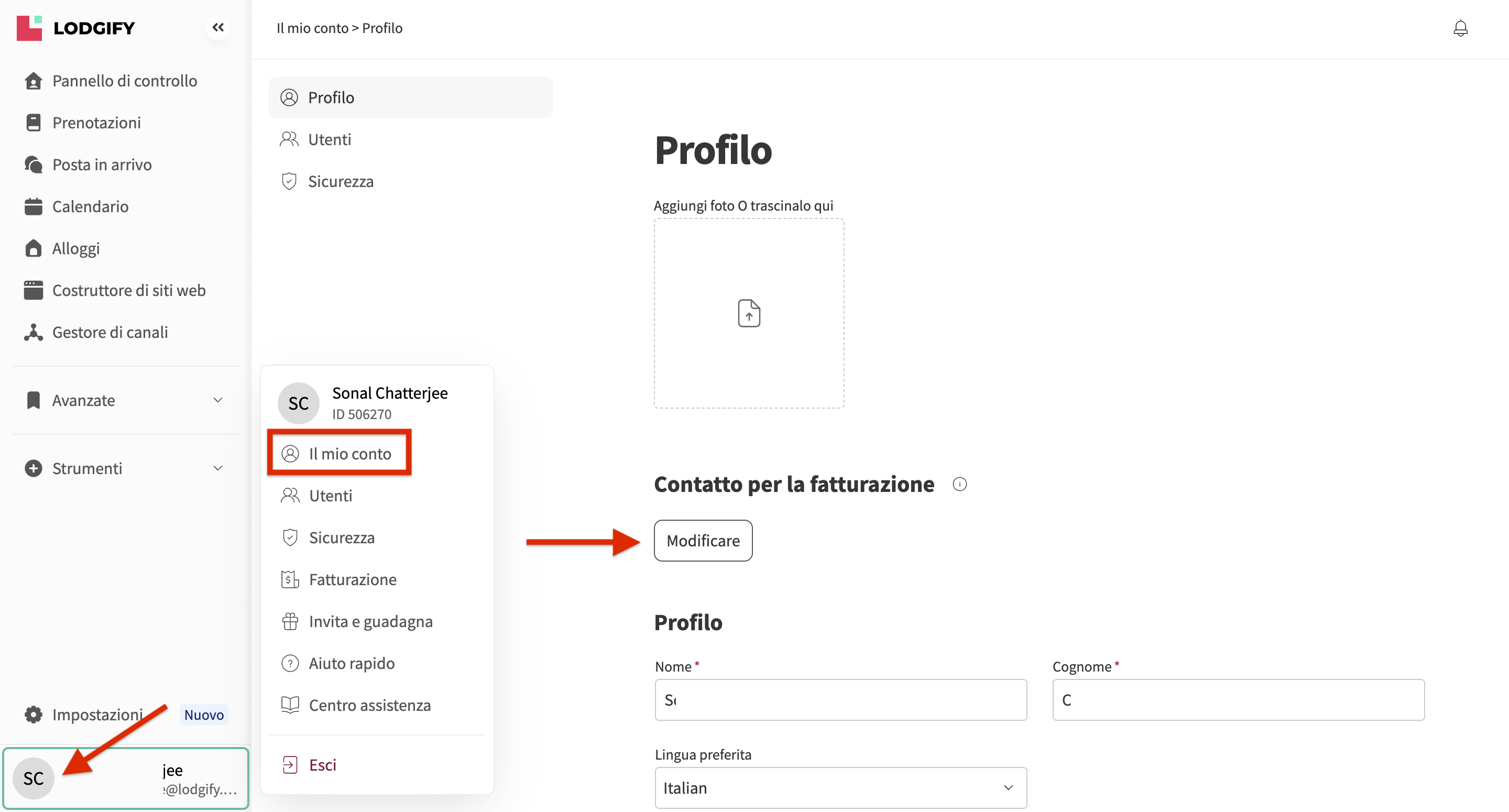This screenshot has height=812, width=1509.
Task: Collapse the sidebar with double-chevron icon
Action: tap(218, 28)
